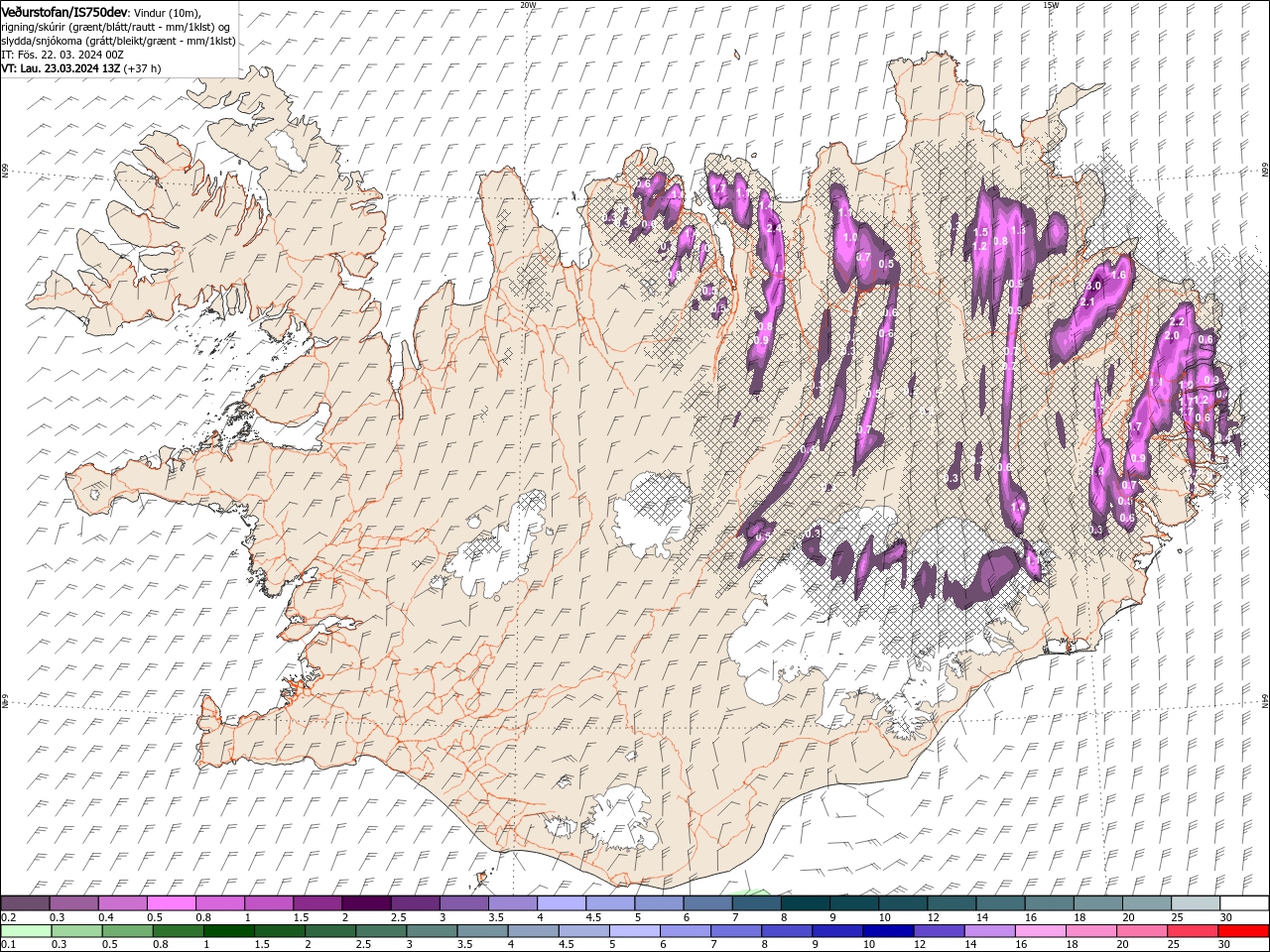Image resolution: width=1270 pixels, height=952 pixels.
Task: Click the light lavender swatch labeled 4 in the upper legend
Action: [560, 903]
